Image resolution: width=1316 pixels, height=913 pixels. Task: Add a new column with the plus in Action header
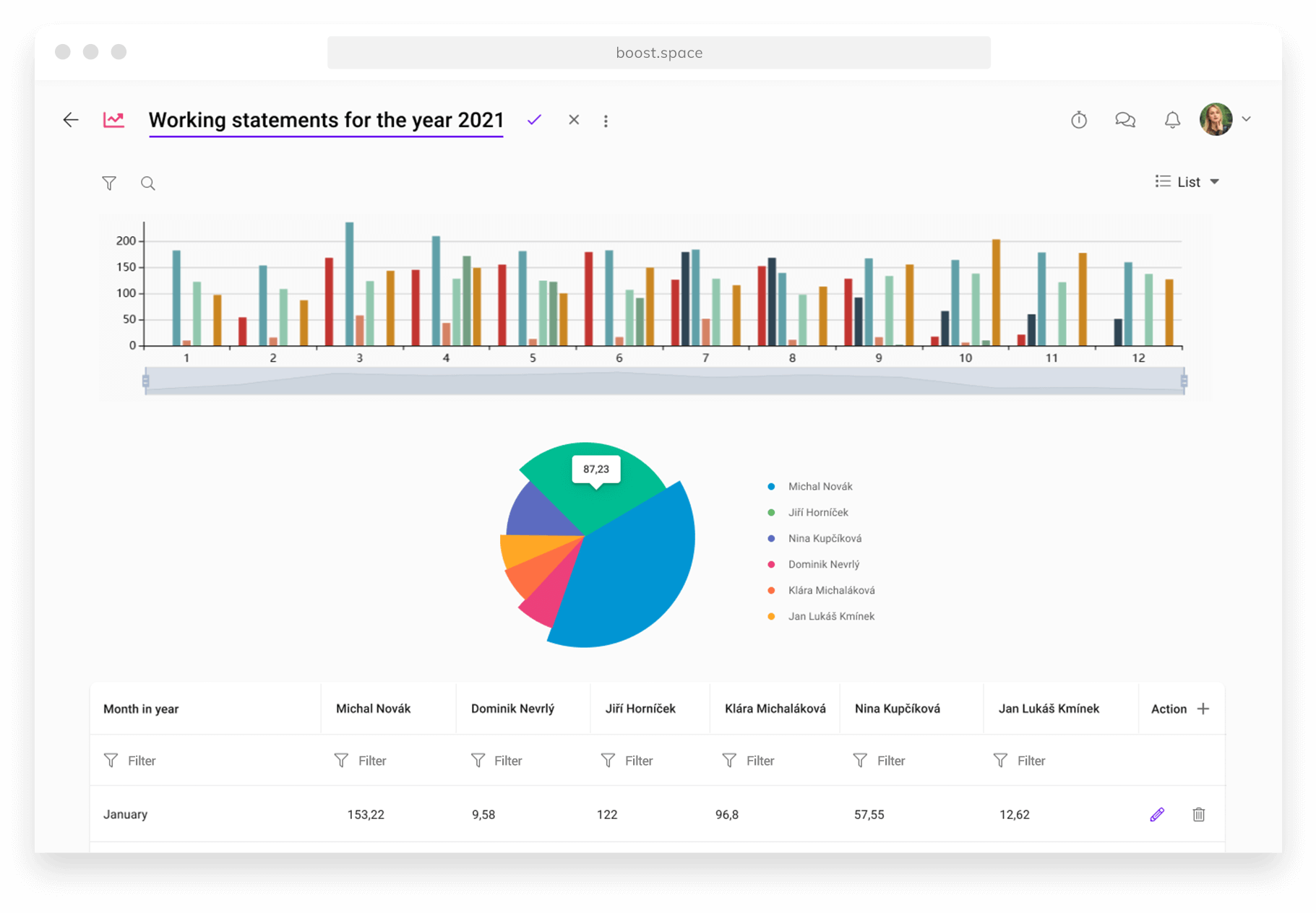pyautogui.click(x=1204, y=709)
